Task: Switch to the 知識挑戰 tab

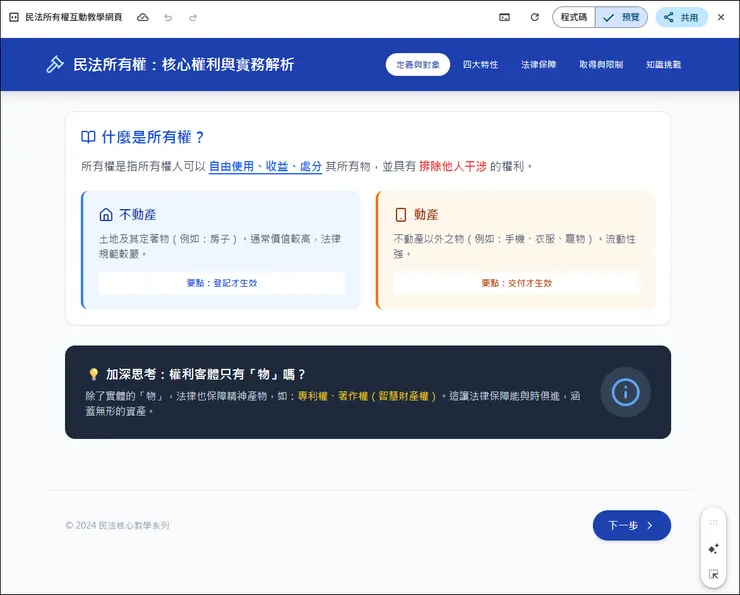Action: [664, 65]
